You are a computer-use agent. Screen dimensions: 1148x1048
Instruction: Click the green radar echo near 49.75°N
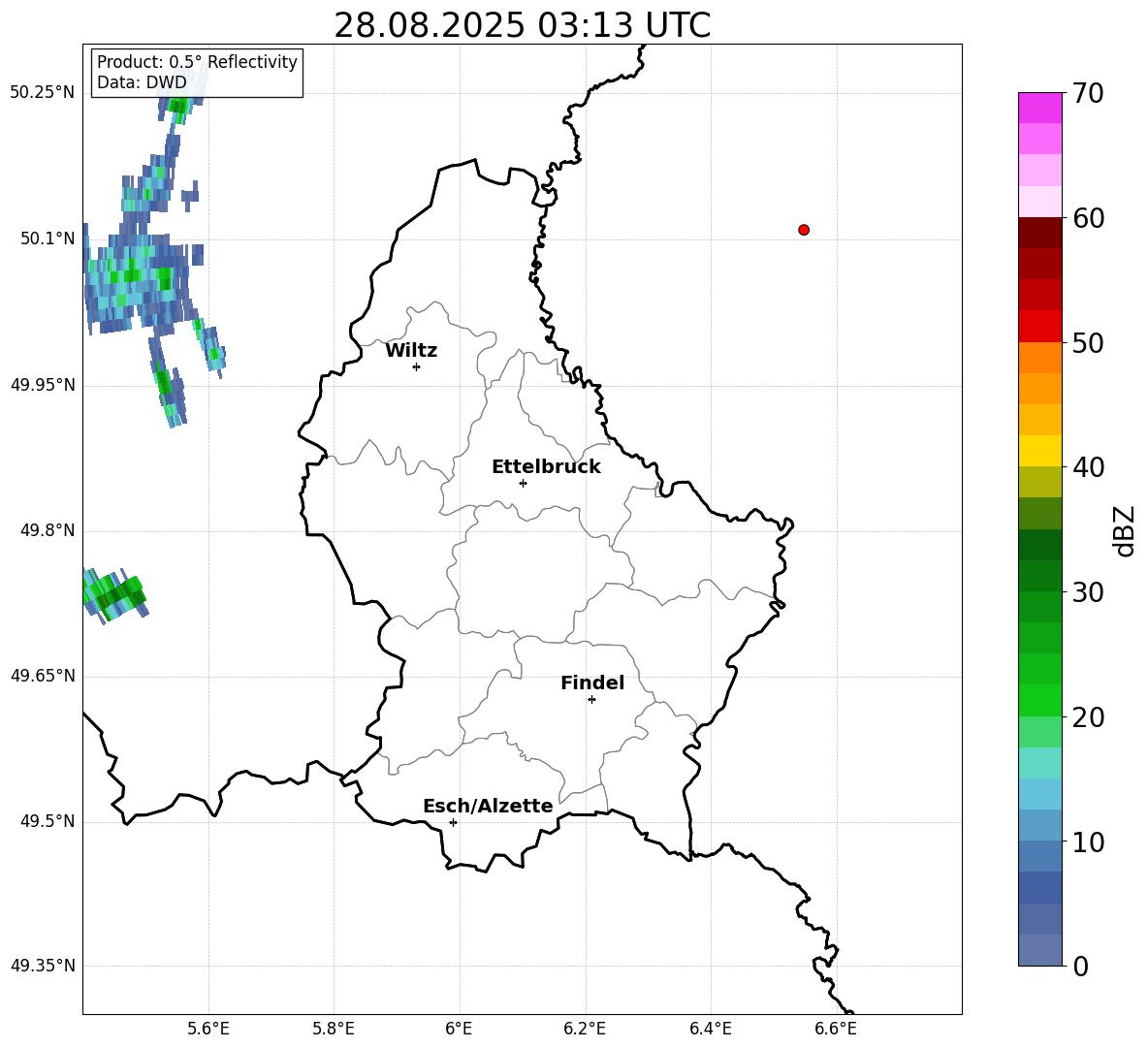115,595
